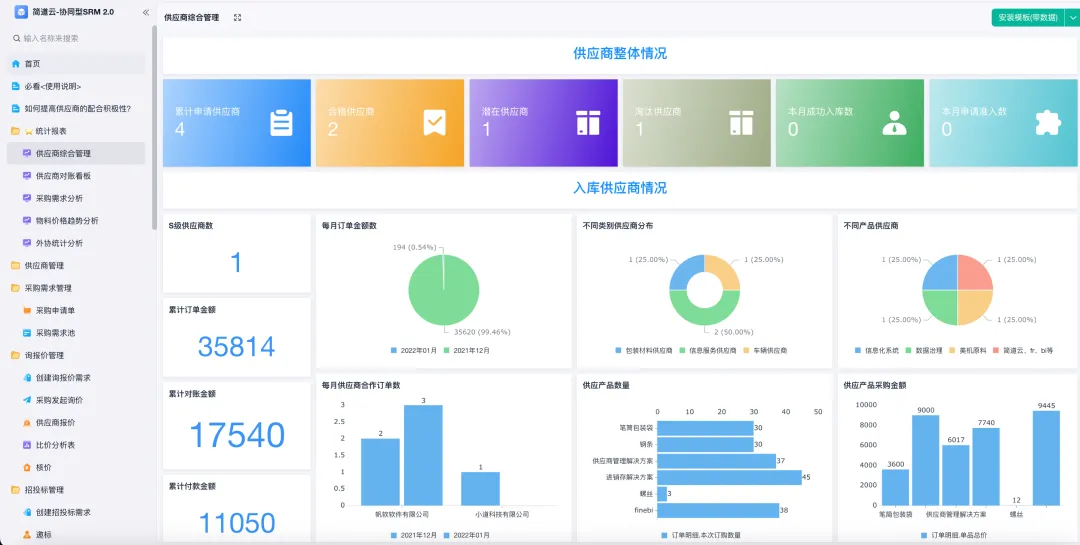This screenshot has width=1080, height=545.
Task: Toggle 信息服务供应商 legend entry
Action: (x=708, y=351)
